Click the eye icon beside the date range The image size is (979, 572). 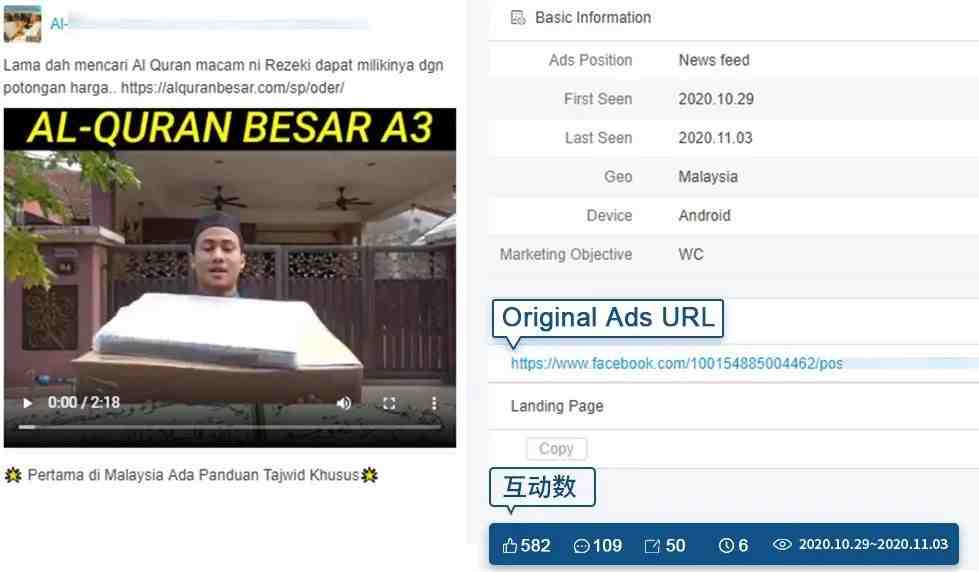click(782, 545)
